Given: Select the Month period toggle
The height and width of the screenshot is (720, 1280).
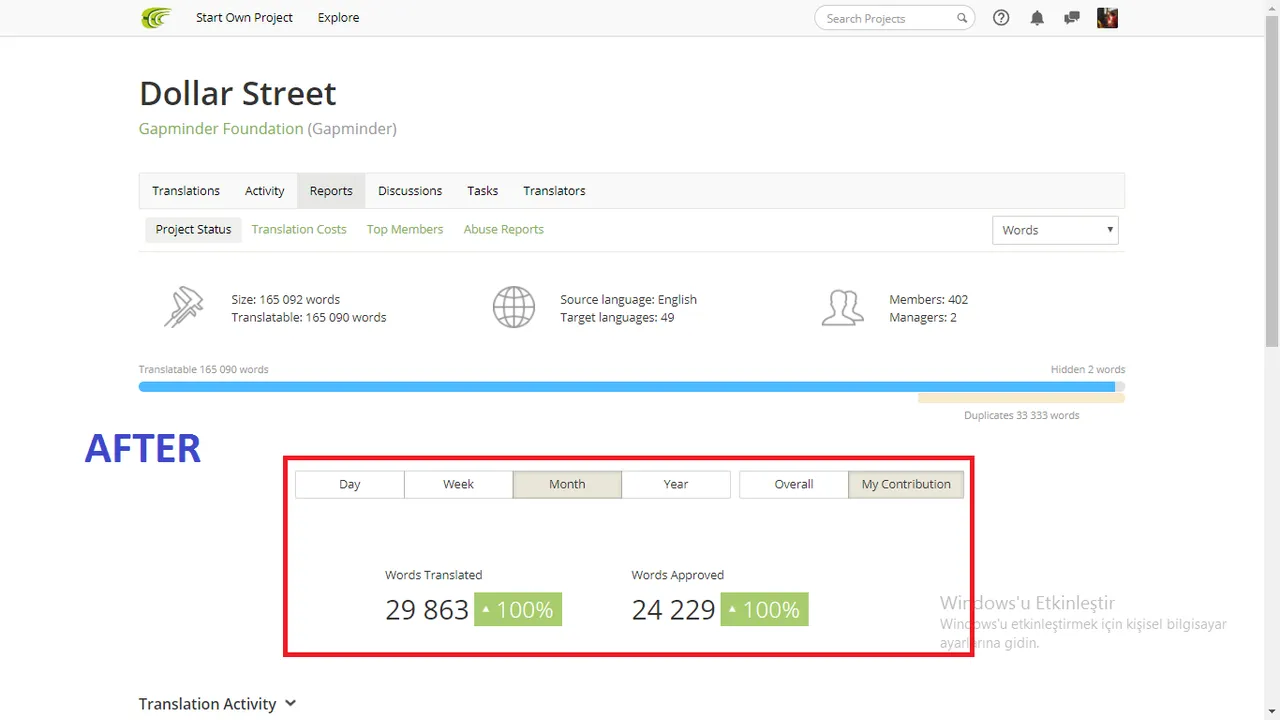Looking at the screenshot, I should (567, 484).
